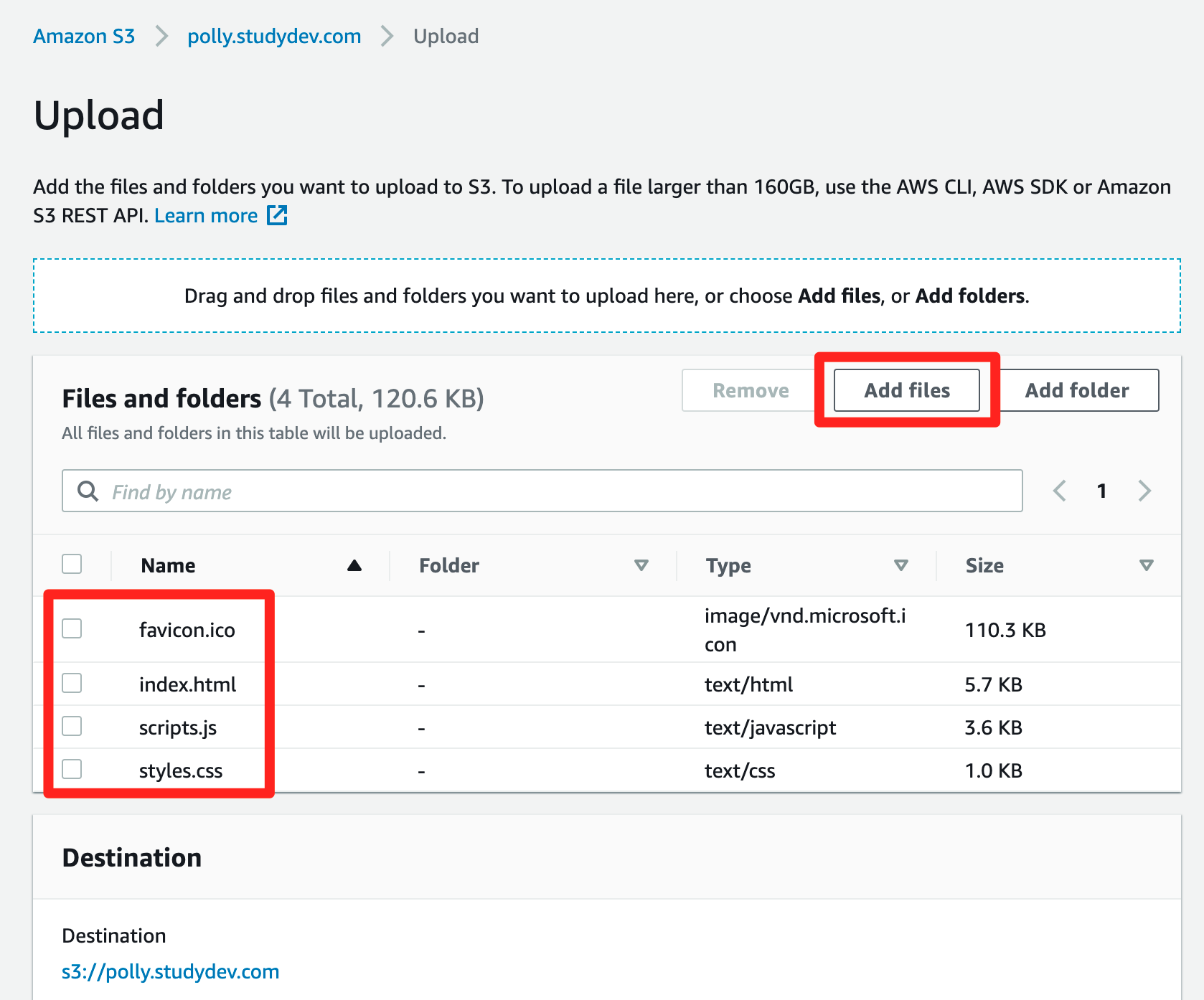Screen dimensions: 1204x1000
Task: Open the Amazon S3 breadcrumb link
Action: (84, 36)
